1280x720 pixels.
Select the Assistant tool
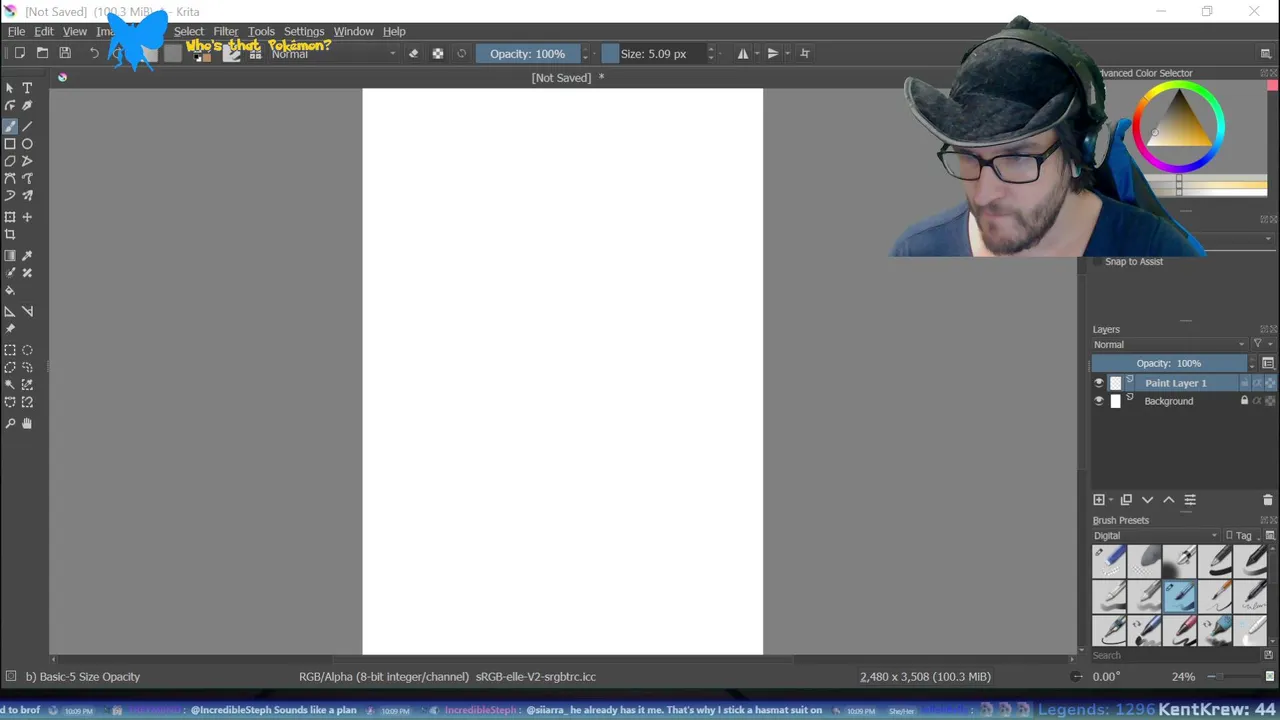pos(10,312)
